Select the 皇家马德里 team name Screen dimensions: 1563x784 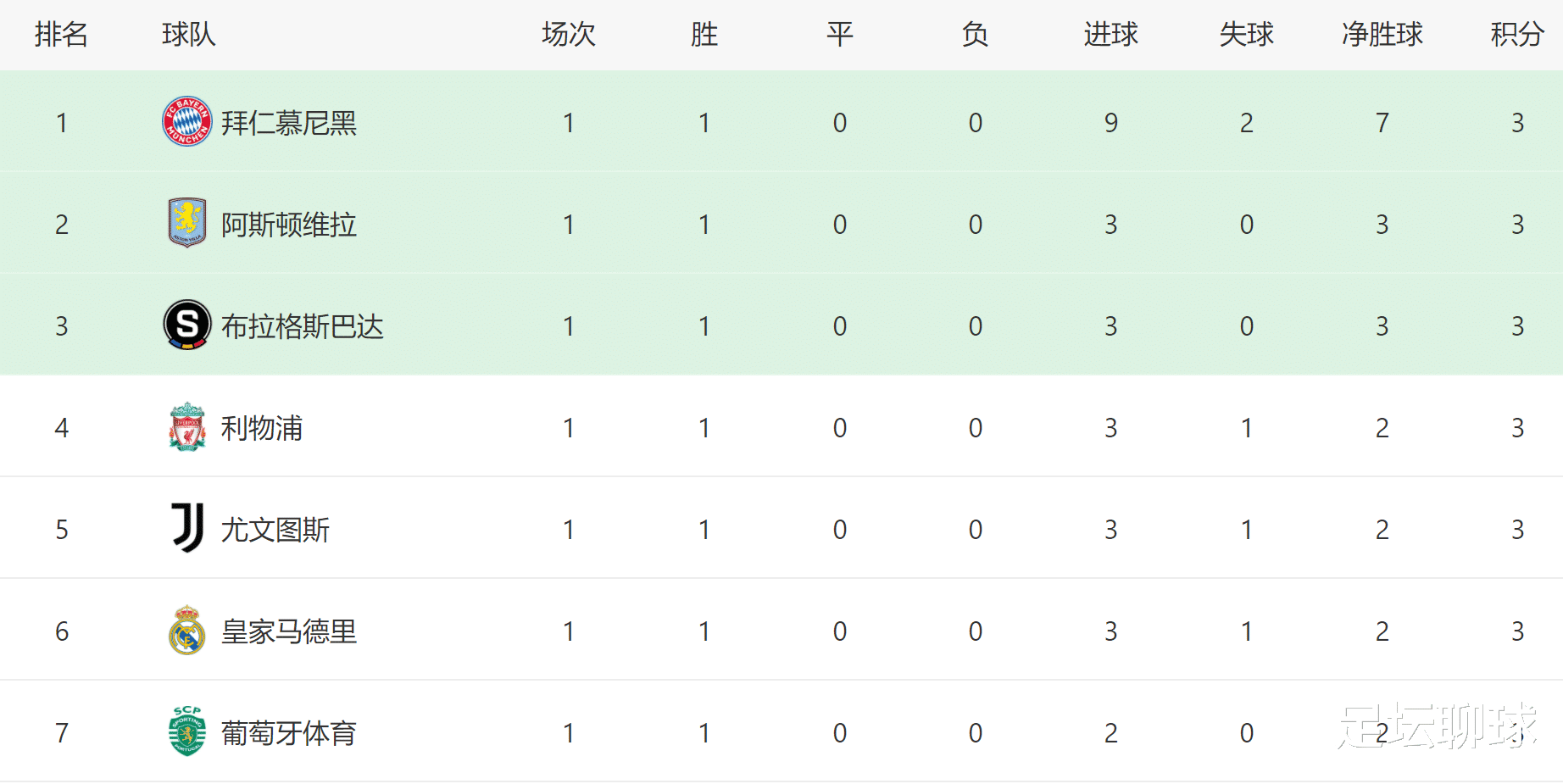[x=289, y=631]
